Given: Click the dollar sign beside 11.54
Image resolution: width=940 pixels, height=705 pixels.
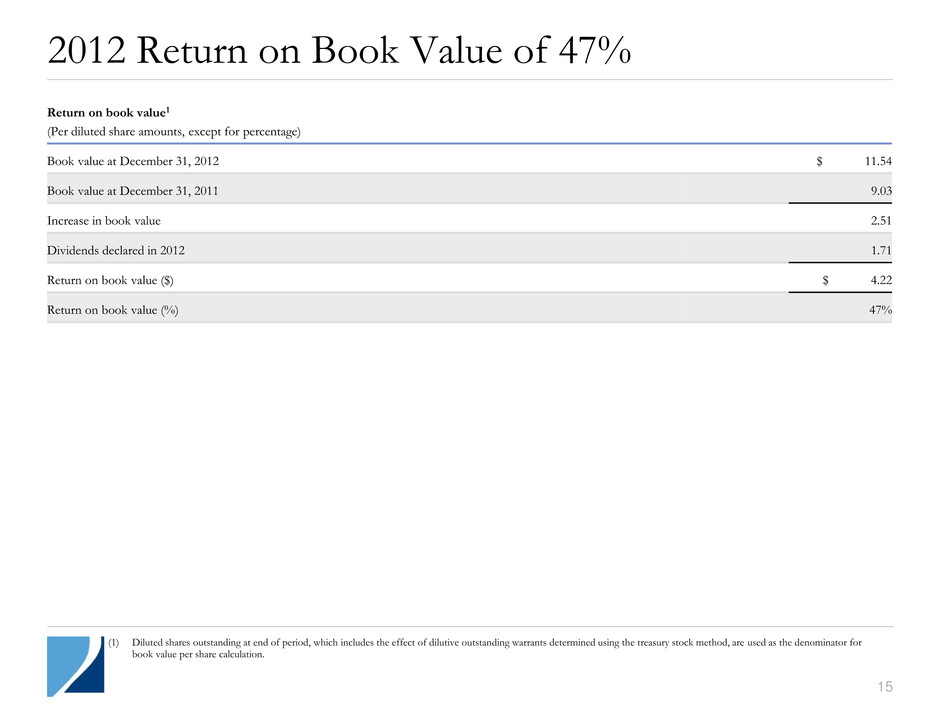Looking at the screenshot, I should (821, 160).
